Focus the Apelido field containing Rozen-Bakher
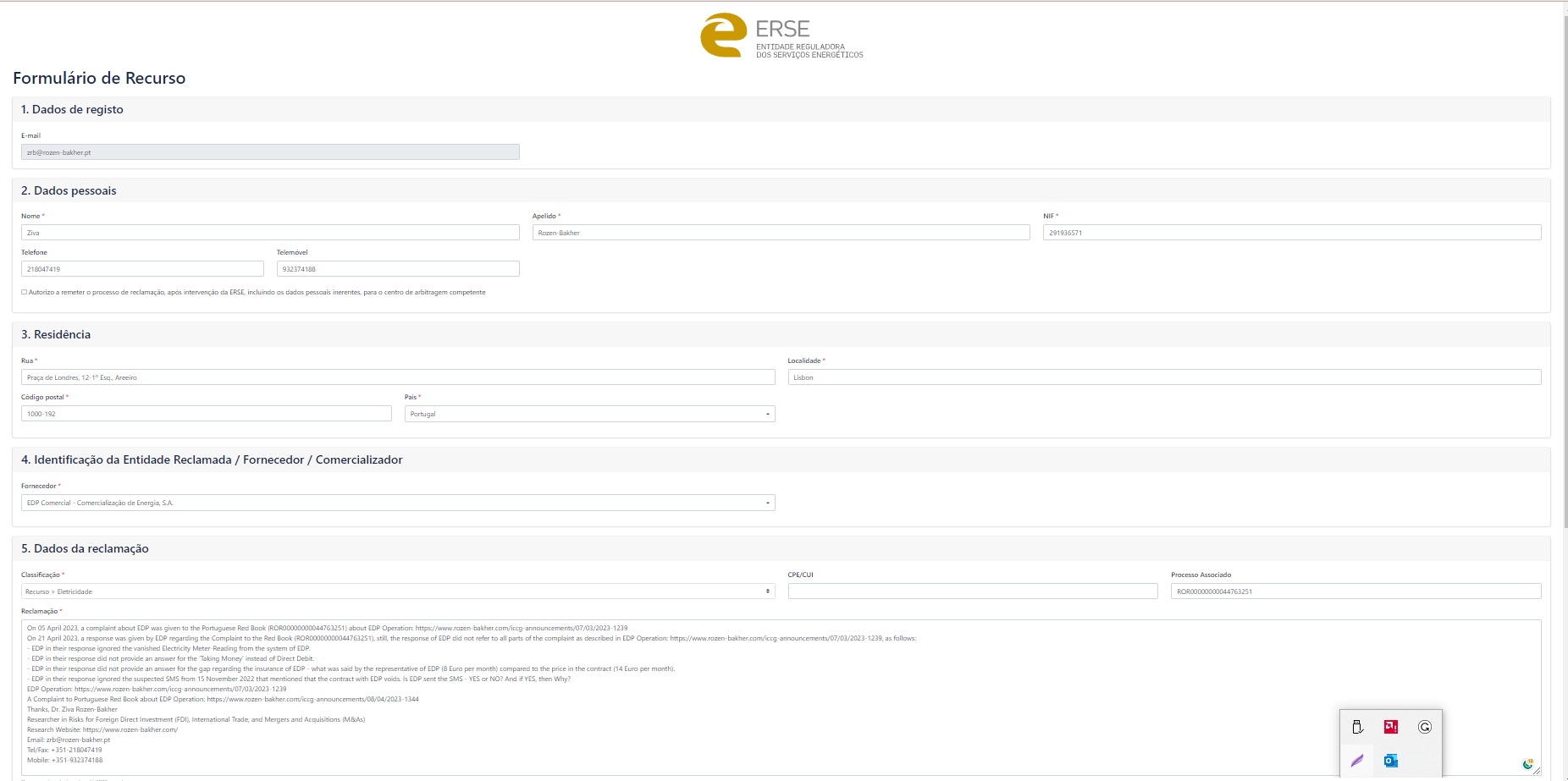 pyautogui.click(x=781, y=233)
